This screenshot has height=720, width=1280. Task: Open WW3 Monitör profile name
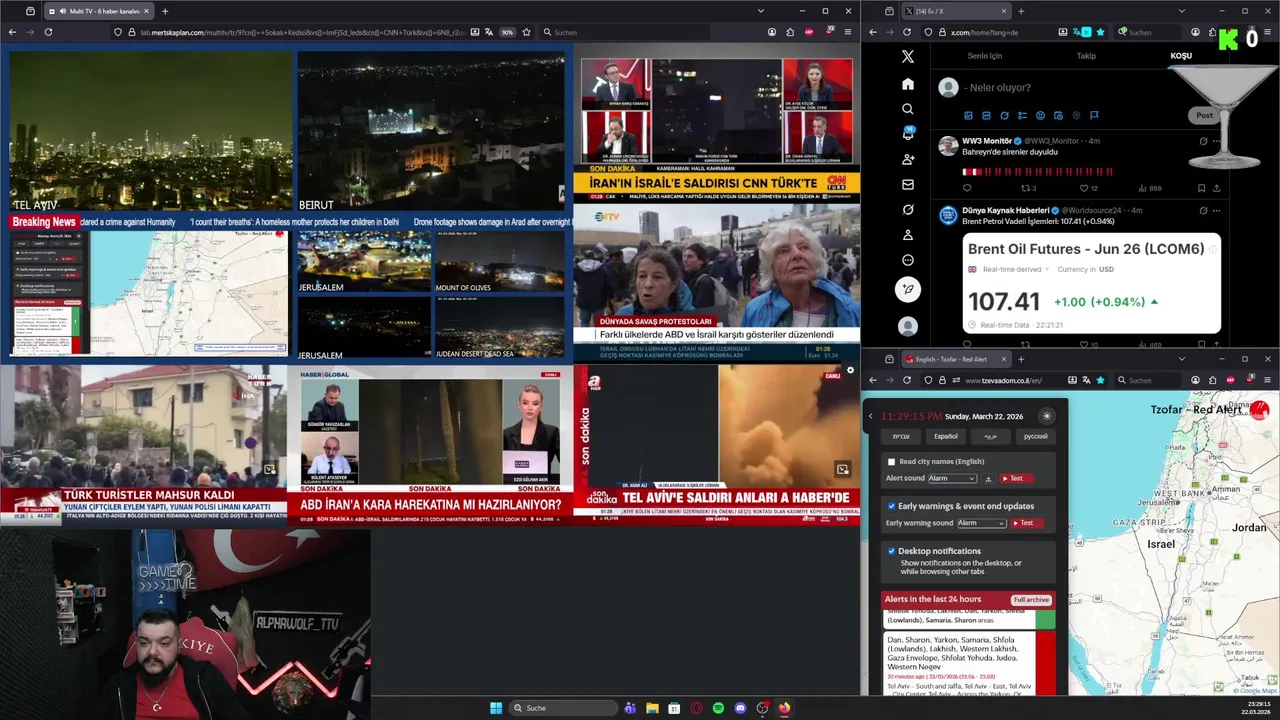tap(987, 141)
